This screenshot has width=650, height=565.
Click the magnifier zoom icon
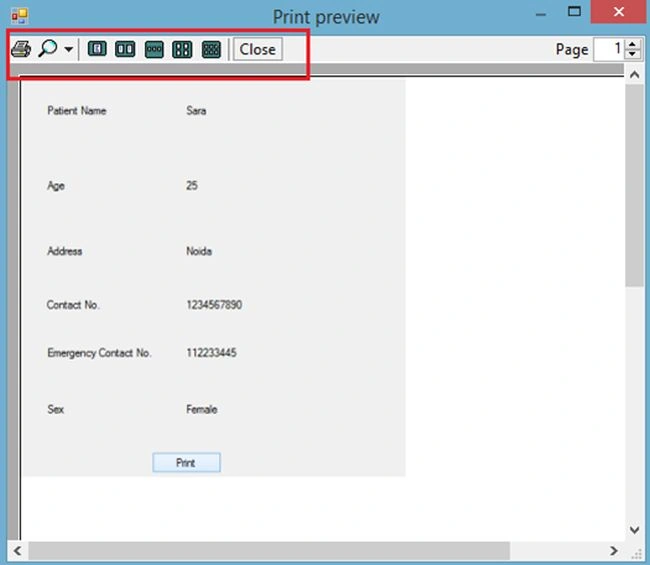pyautogui.click(x=48, y=48)
